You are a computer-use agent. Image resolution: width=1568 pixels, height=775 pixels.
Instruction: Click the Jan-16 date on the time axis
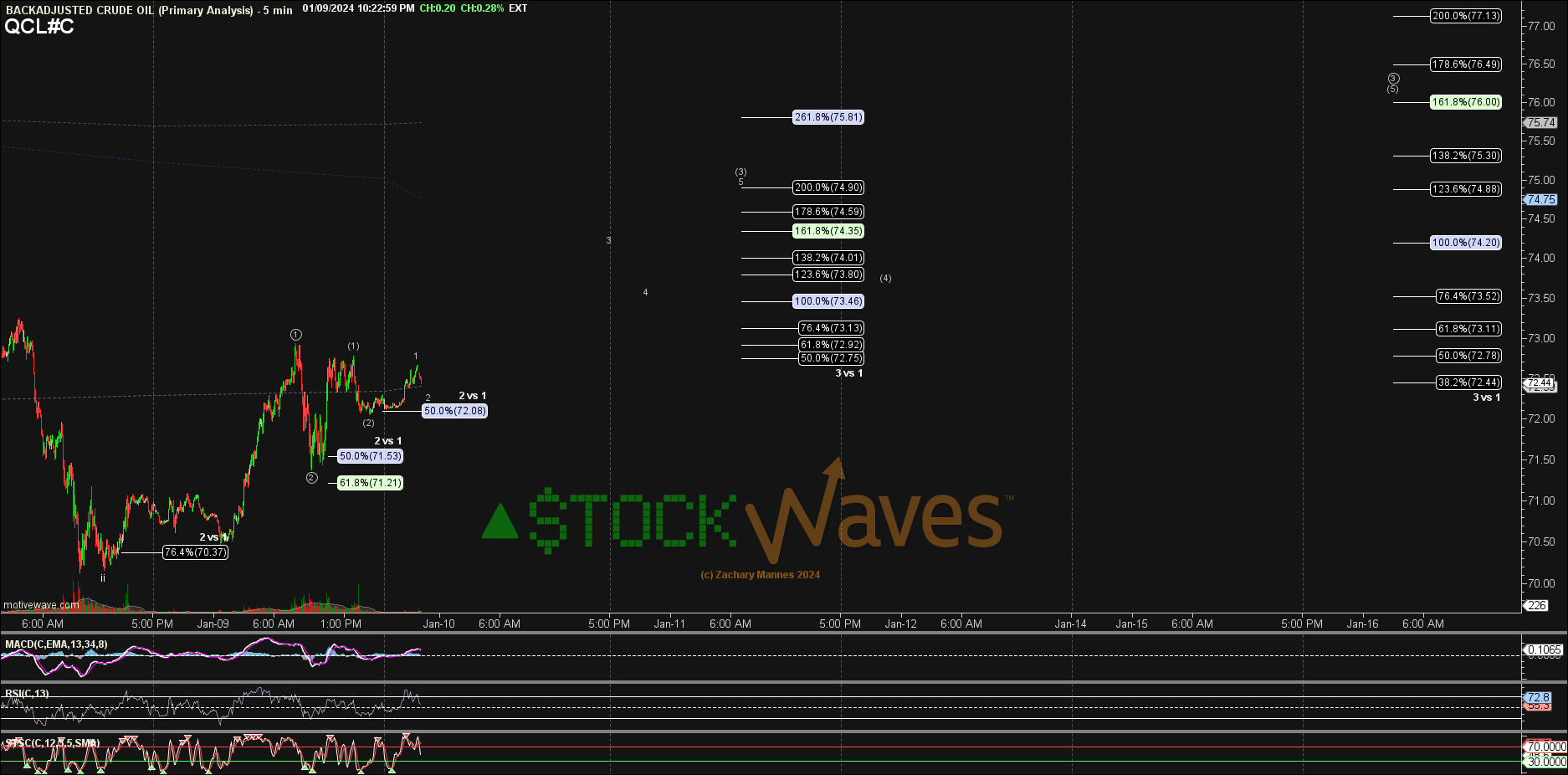[1363, 624]
